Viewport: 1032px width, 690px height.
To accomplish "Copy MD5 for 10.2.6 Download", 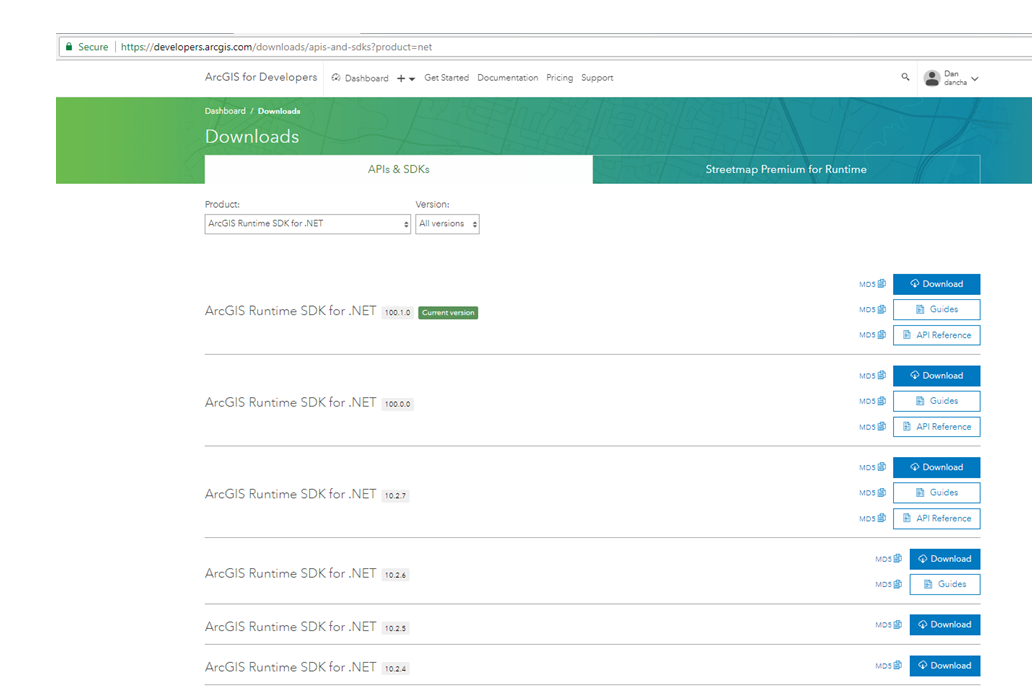I will (x=888, y=559).
